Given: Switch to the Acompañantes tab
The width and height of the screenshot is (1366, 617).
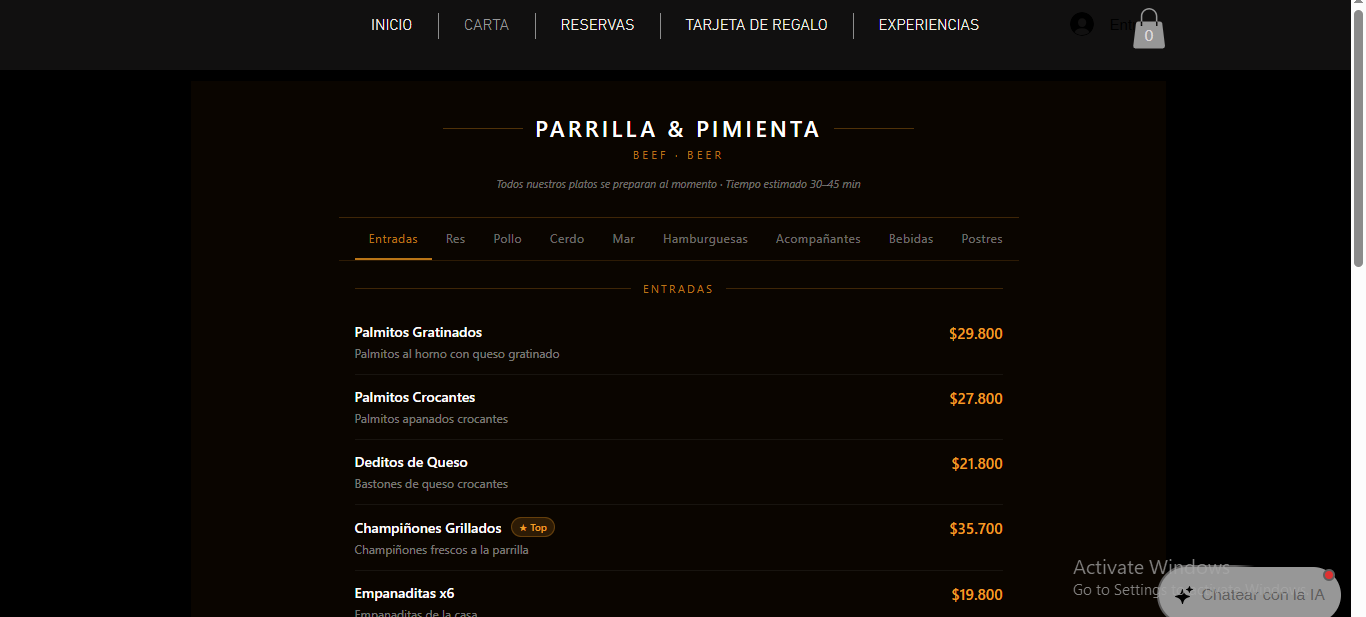Looking at the screenshot, I should 818,239.
